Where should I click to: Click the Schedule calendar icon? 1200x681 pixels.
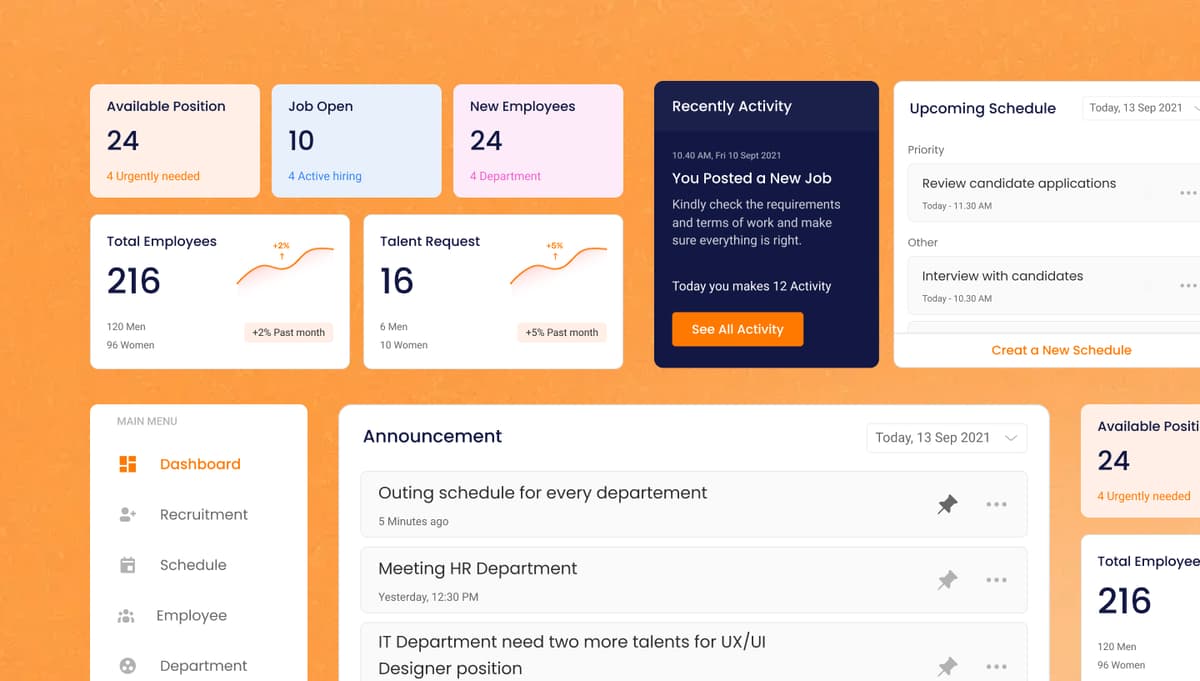[x=127, y=565]
